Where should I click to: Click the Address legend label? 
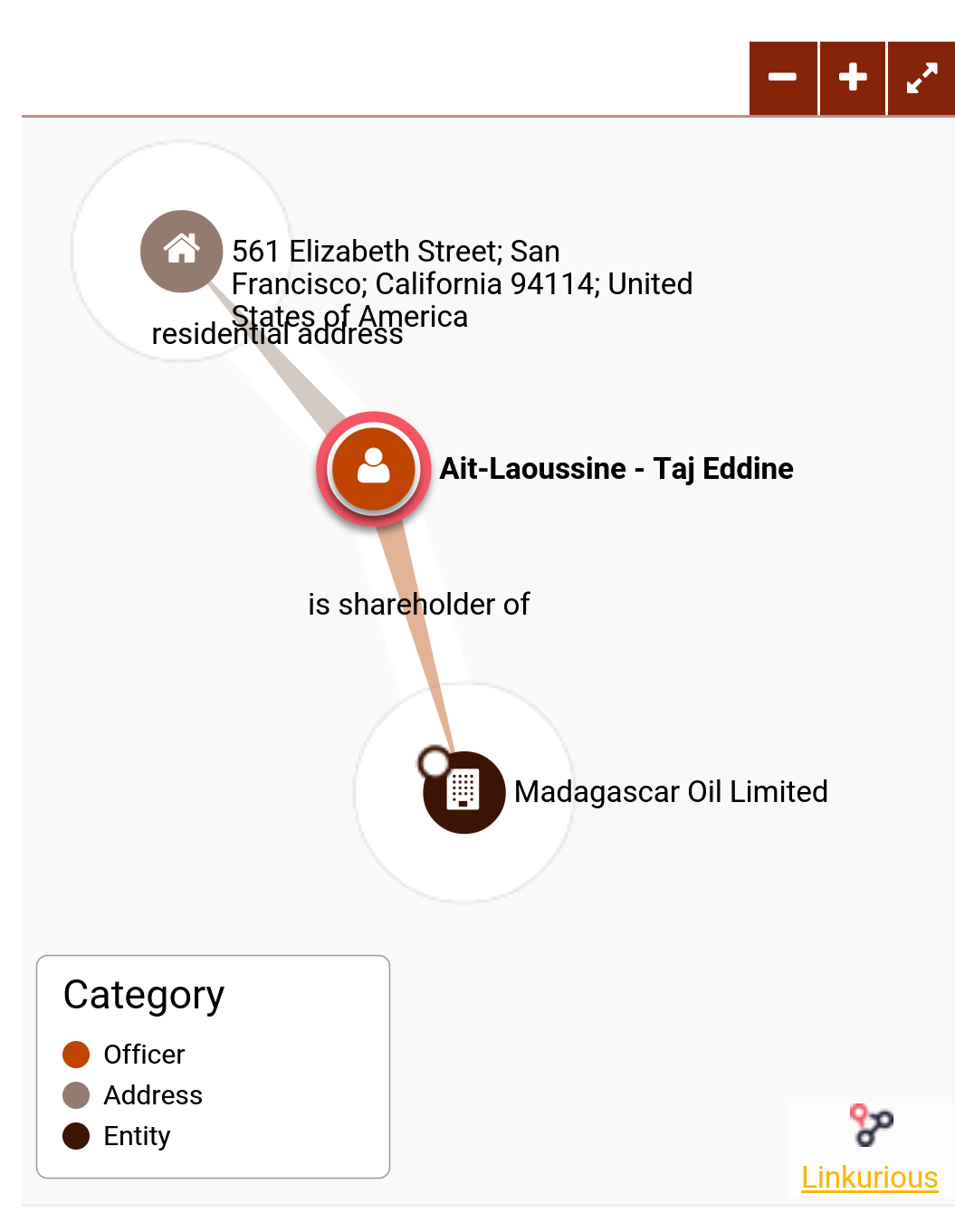[153, 1095]
